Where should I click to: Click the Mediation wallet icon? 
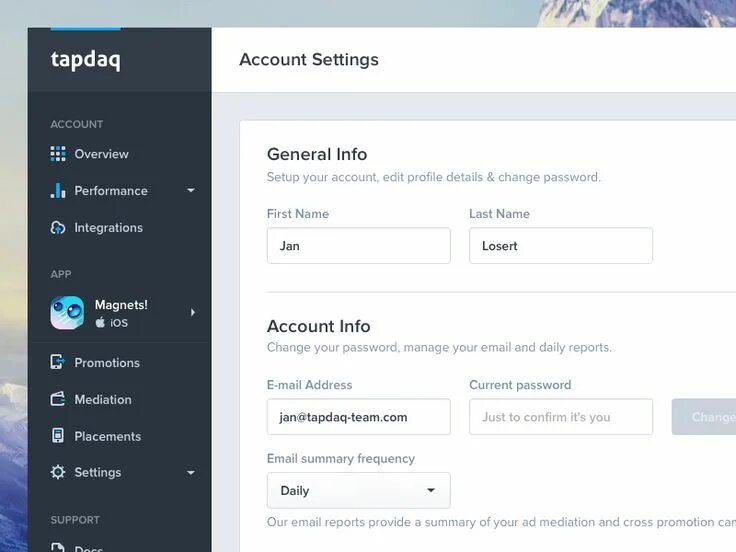coord(58,399)
